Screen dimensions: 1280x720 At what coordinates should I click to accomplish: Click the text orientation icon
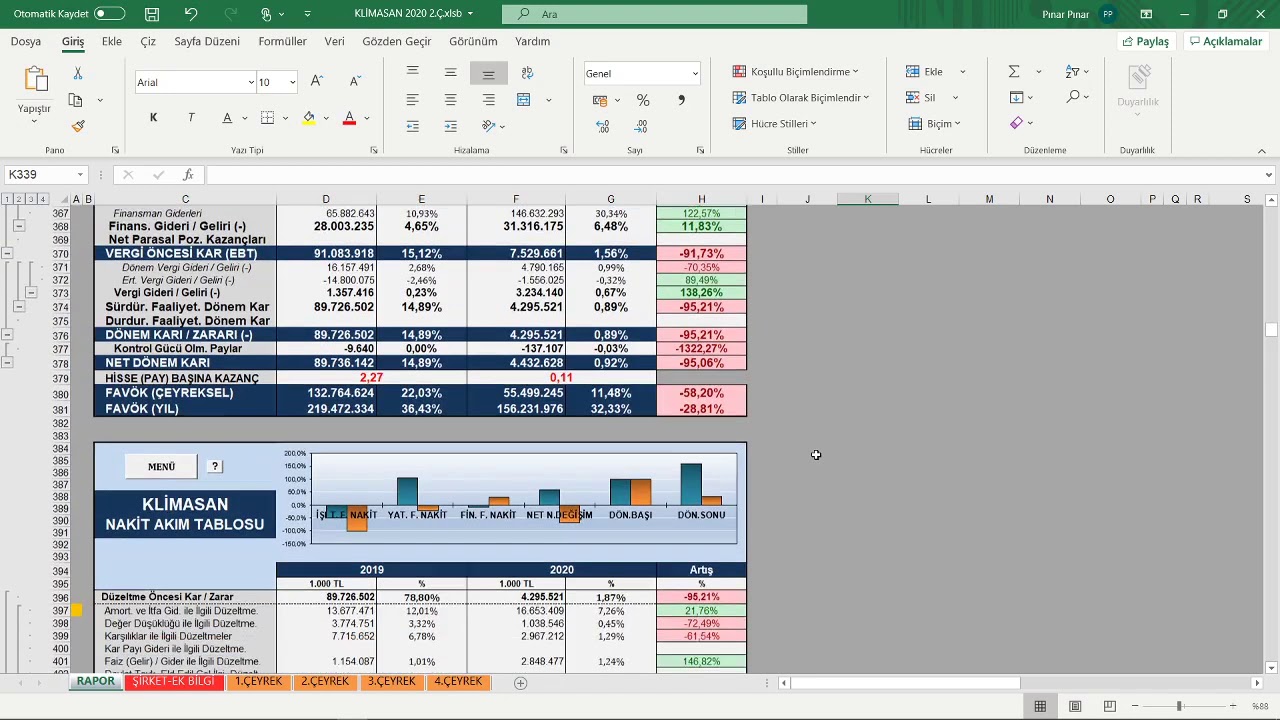[x=488, y=126]
